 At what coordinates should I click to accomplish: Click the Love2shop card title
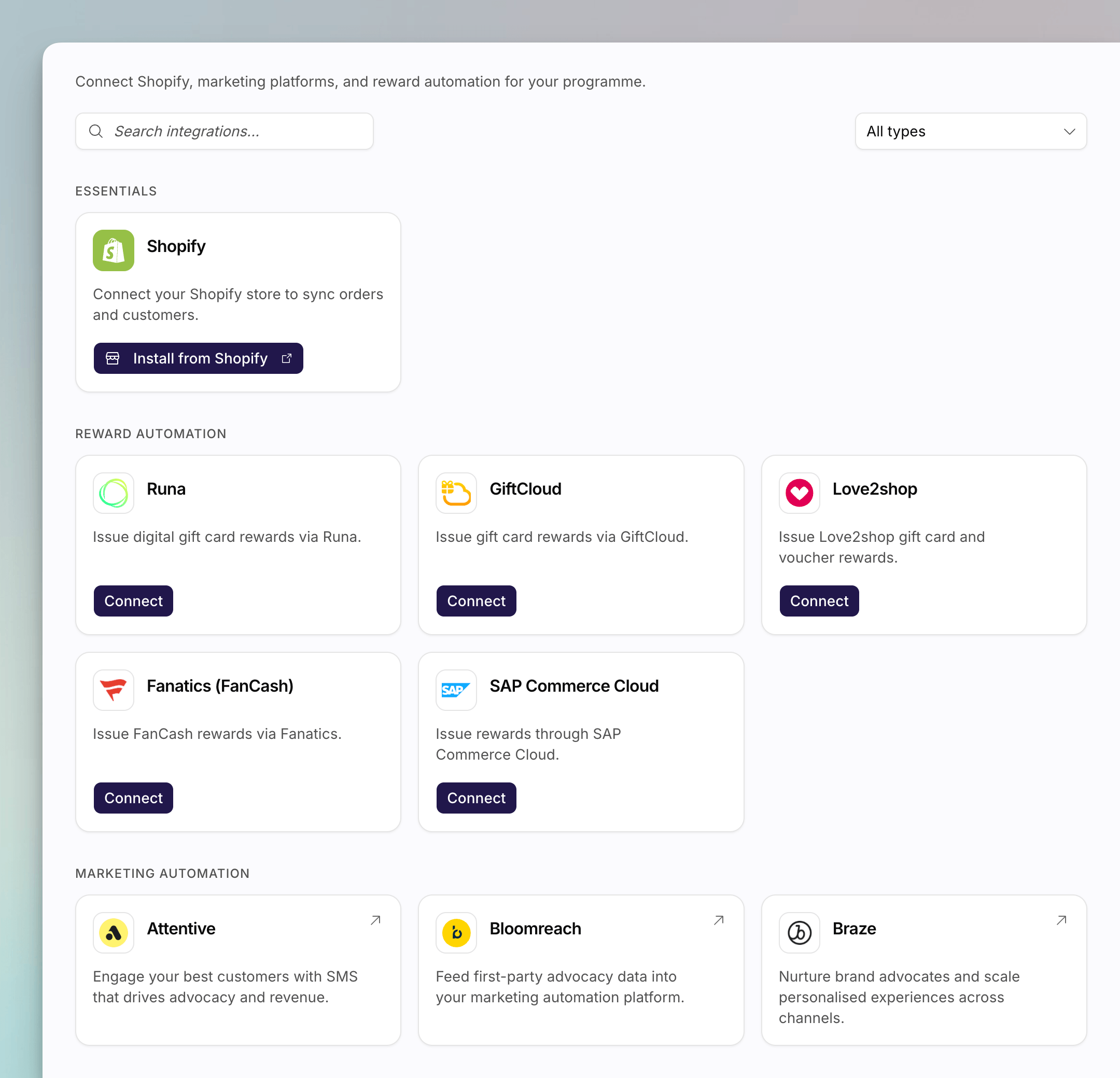click(874, 489)
